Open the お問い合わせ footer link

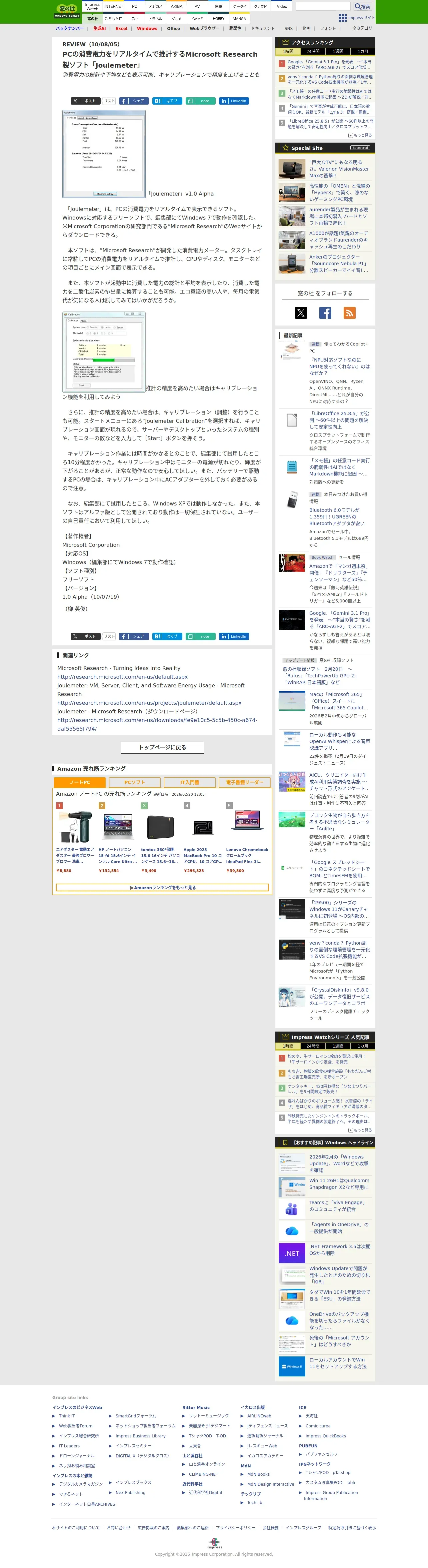pyautogui.click(x=119, y=1527)
